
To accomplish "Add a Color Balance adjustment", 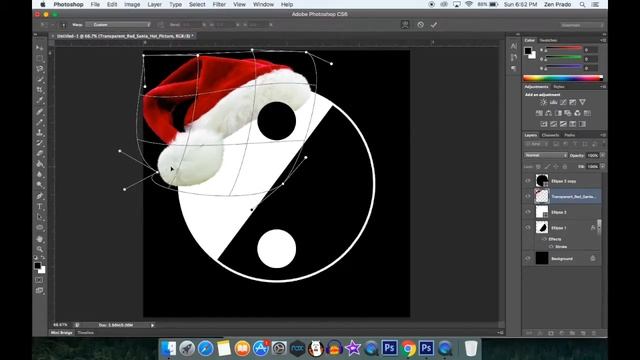I will pos(549,113).
